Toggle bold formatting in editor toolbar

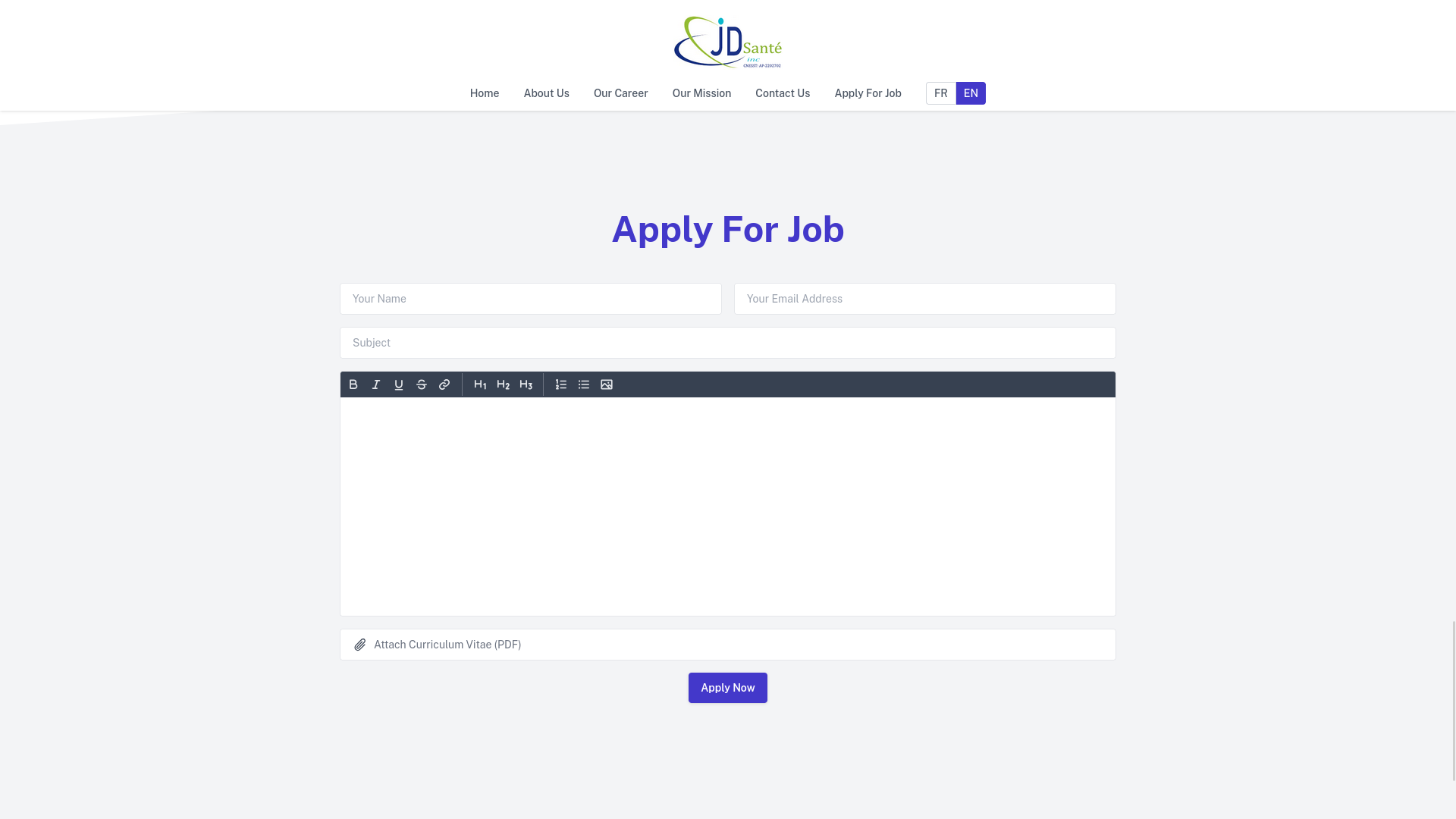pyautogui.click(x=353, y=384)
